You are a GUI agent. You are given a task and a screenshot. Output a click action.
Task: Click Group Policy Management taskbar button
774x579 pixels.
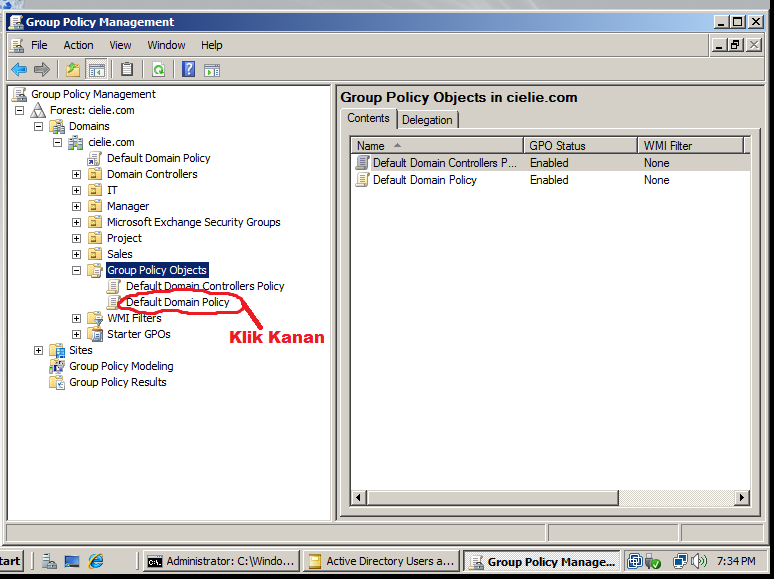pos(542,562)
